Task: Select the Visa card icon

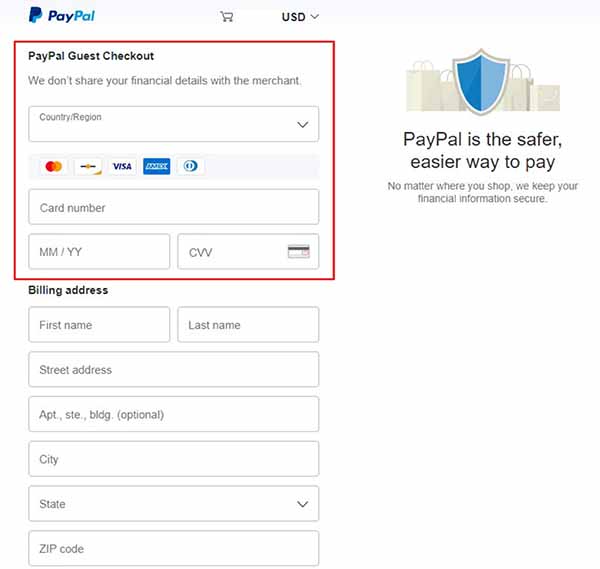Action: [x=122, y=166]
